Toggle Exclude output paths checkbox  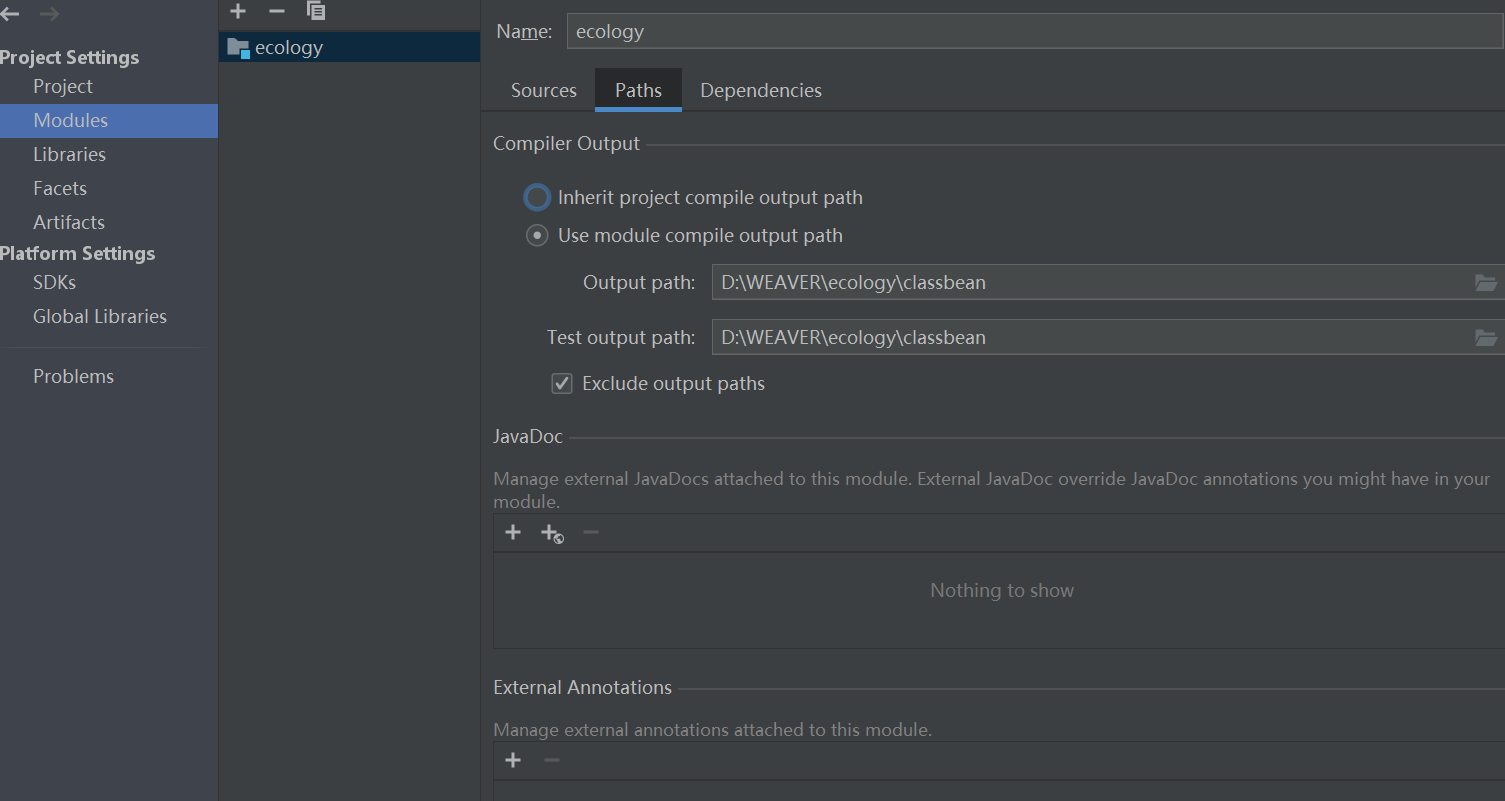[562, 384]
